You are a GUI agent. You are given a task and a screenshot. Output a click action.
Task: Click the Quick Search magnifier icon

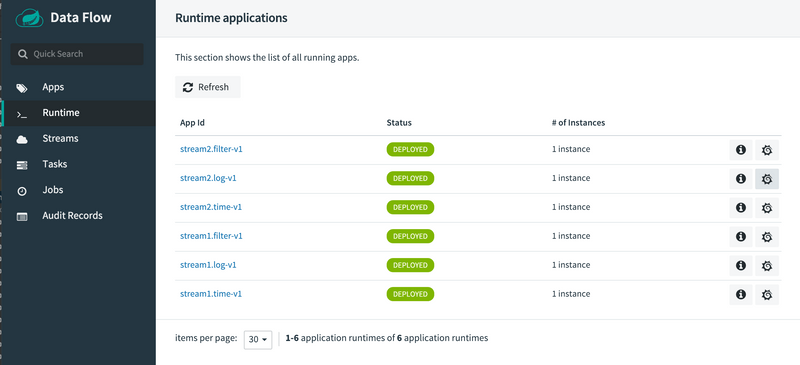(22, 54)
